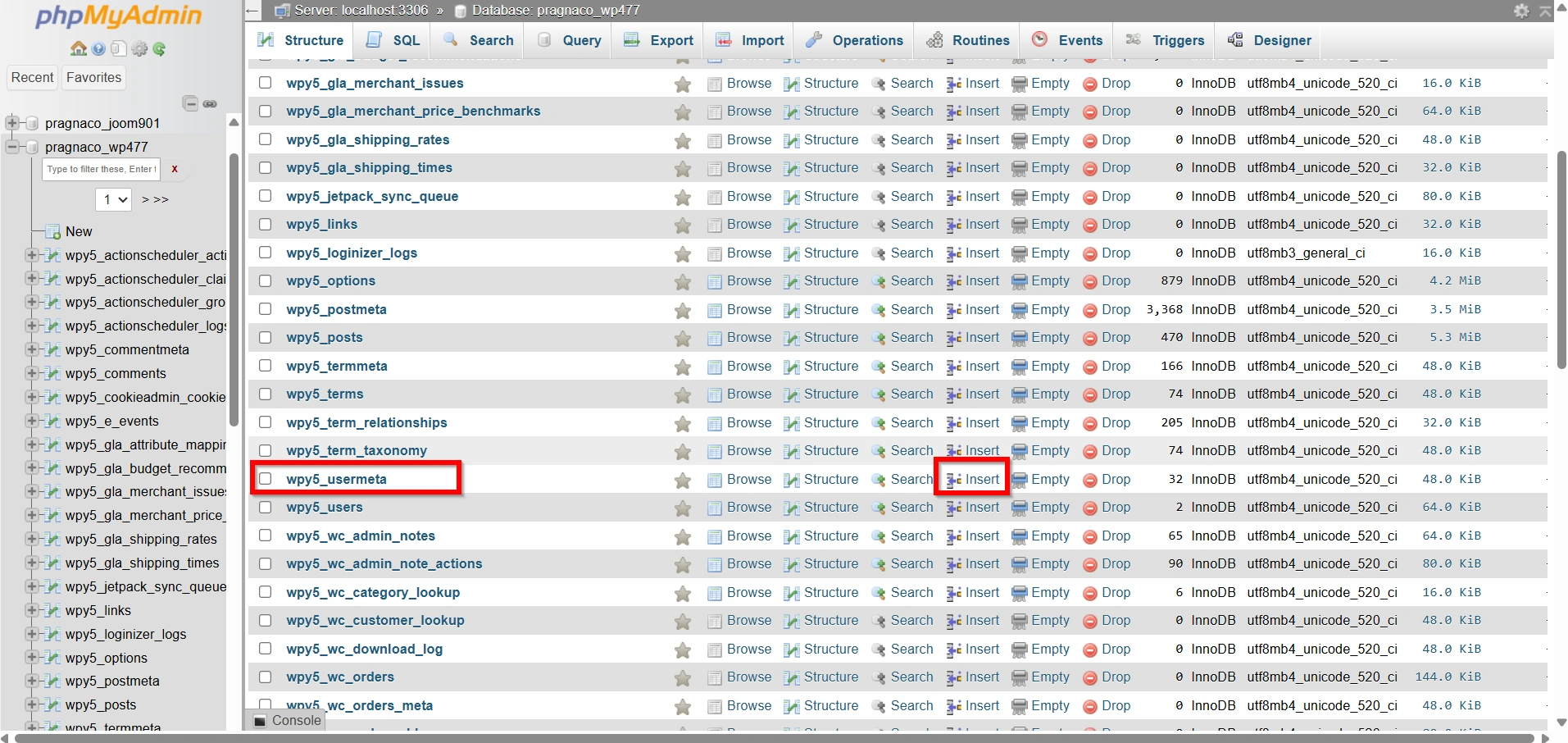Screen dimensions: 1568x743
Task: Open the settings gear icon in sidebar
Action: (139, 49)
